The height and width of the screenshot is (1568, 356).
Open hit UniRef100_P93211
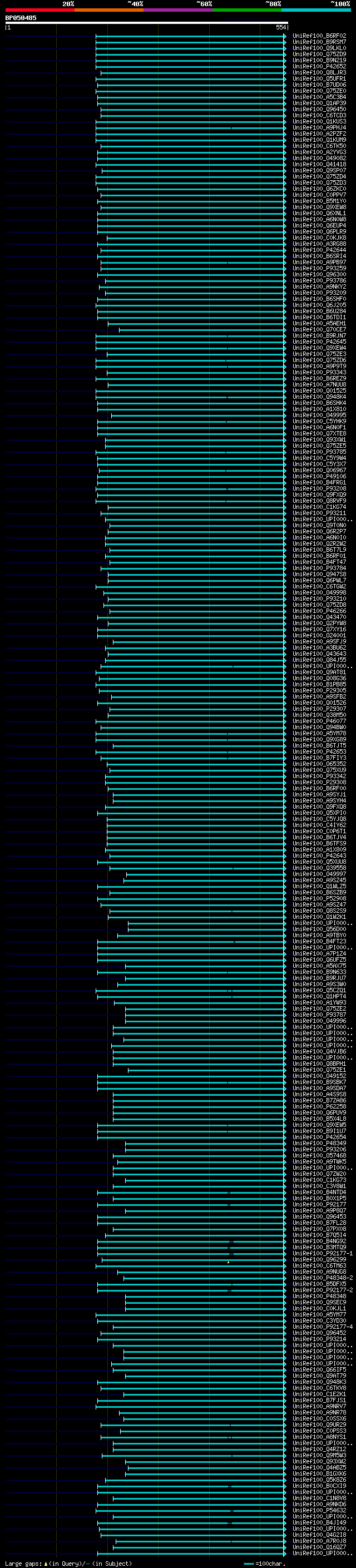tap(319, 513)
